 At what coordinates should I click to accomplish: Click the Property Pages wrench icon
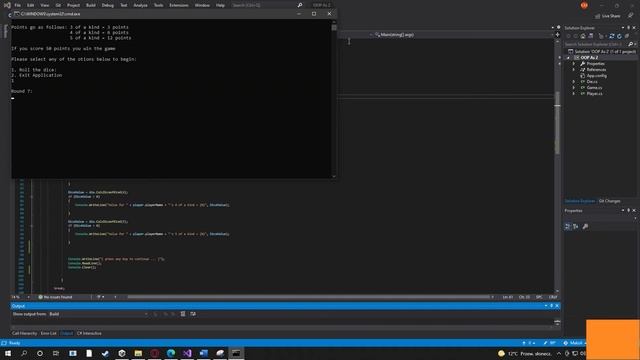coord(585,227)
